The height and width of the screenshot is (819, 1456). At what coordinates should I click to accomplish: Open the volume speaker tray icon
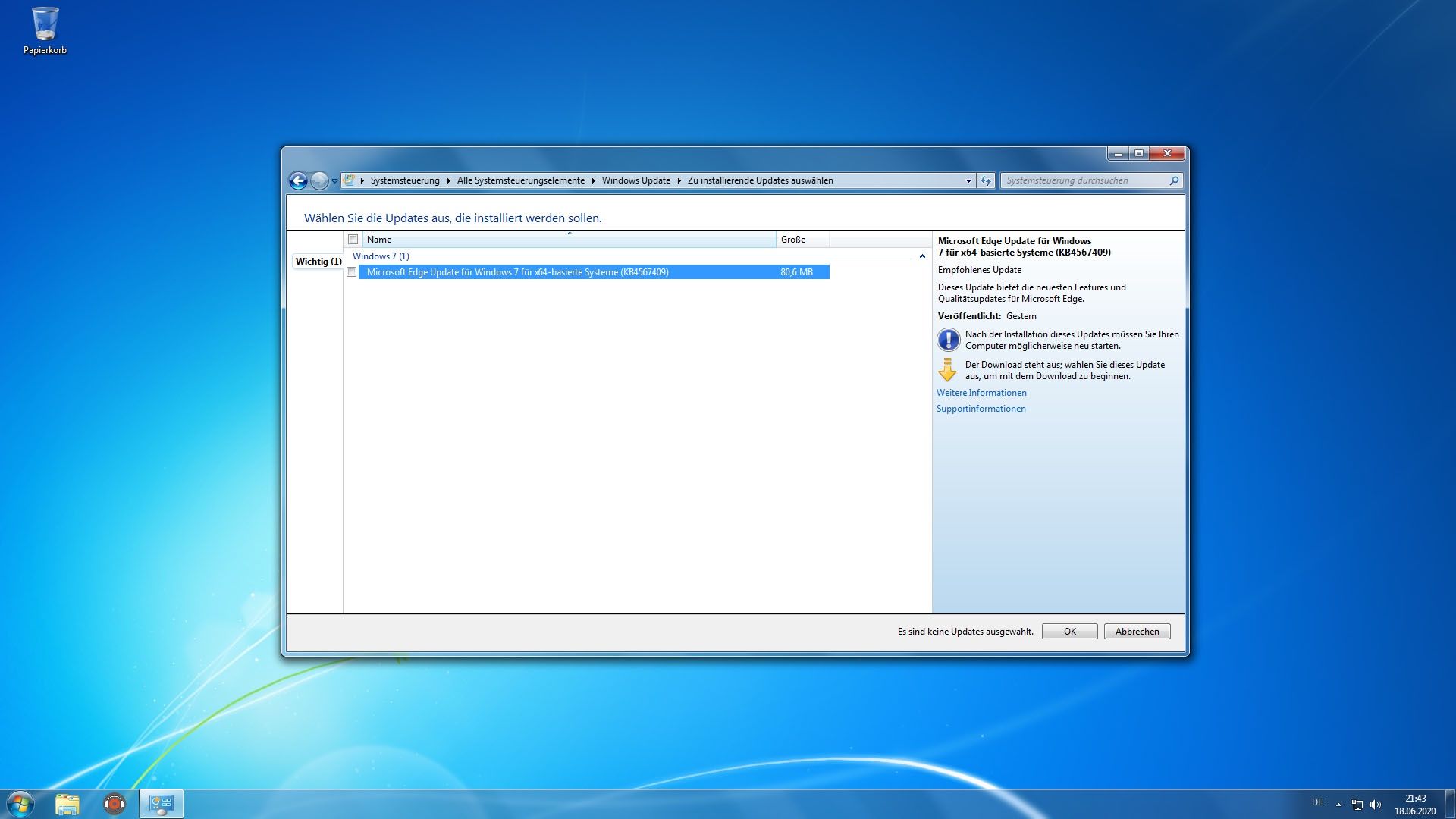[x=1376, y=805]
